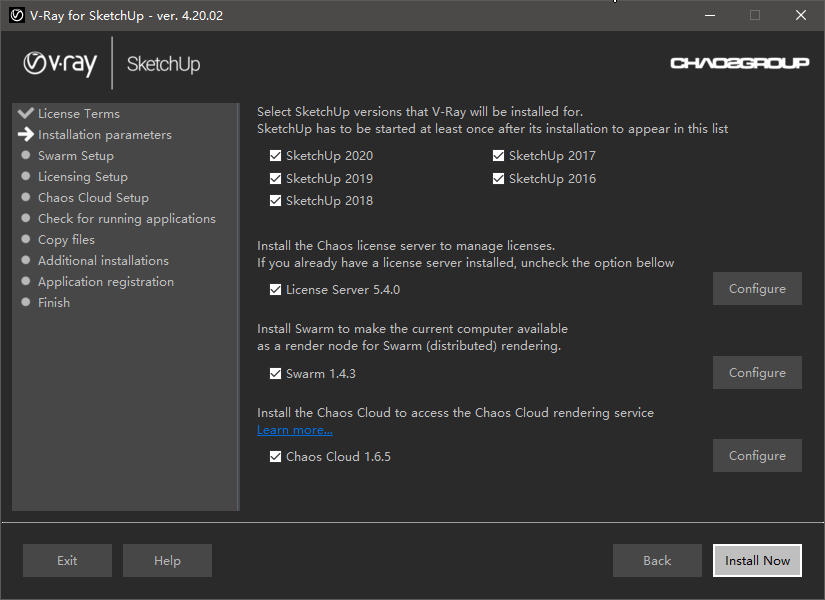
Task: Select the Copy files step
Action: 66,240
